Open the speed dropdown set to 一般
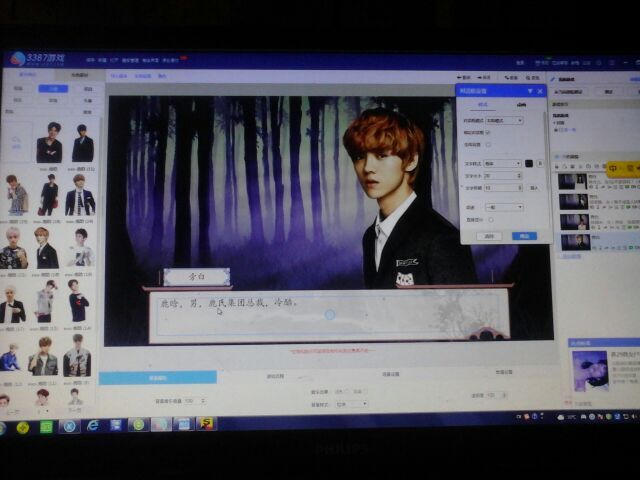The image size is (640, 480). 503,207
